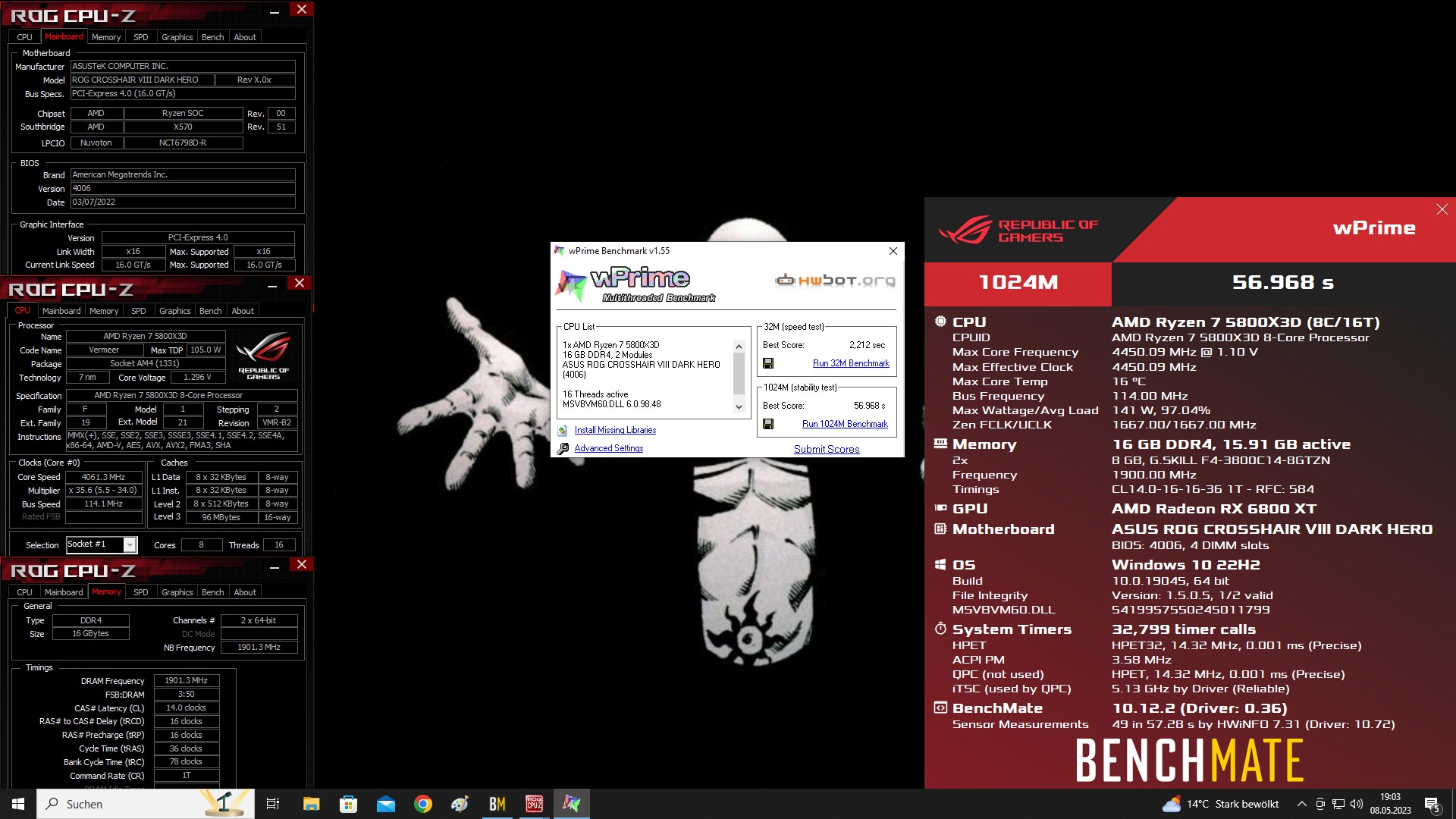Viewport: 1456px width, 819px height.
Task: Click the ROG CPU-Z taskbar icon
Action: 535,804
